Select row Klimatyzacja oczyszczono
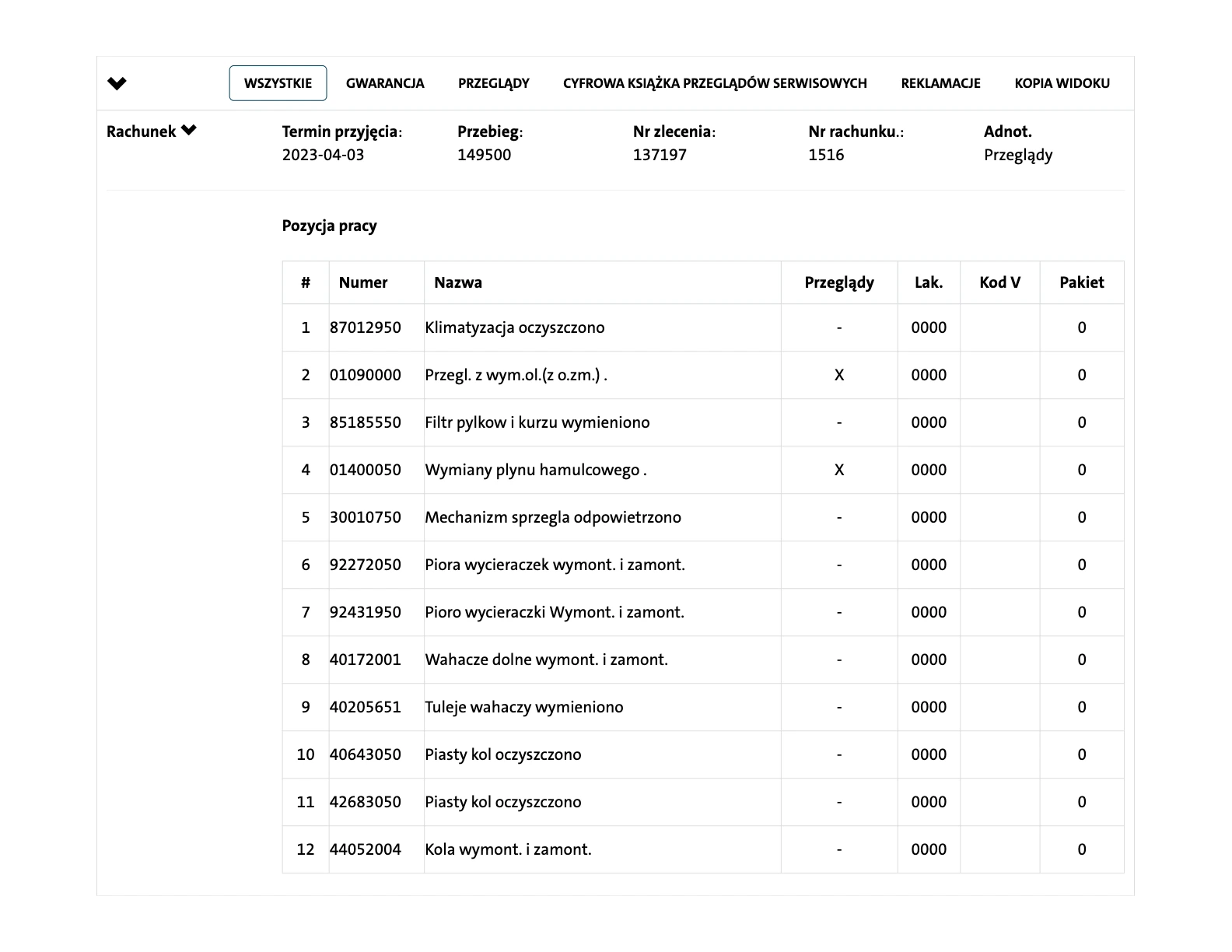This screenshot has height=952, width=1232. coord(514,327)
